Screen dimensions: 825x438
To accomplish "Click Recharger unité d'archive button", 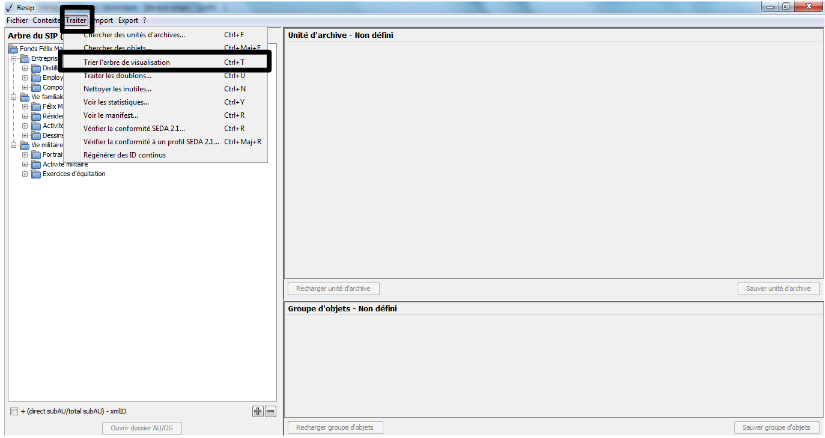I will [x=331, y=289].
